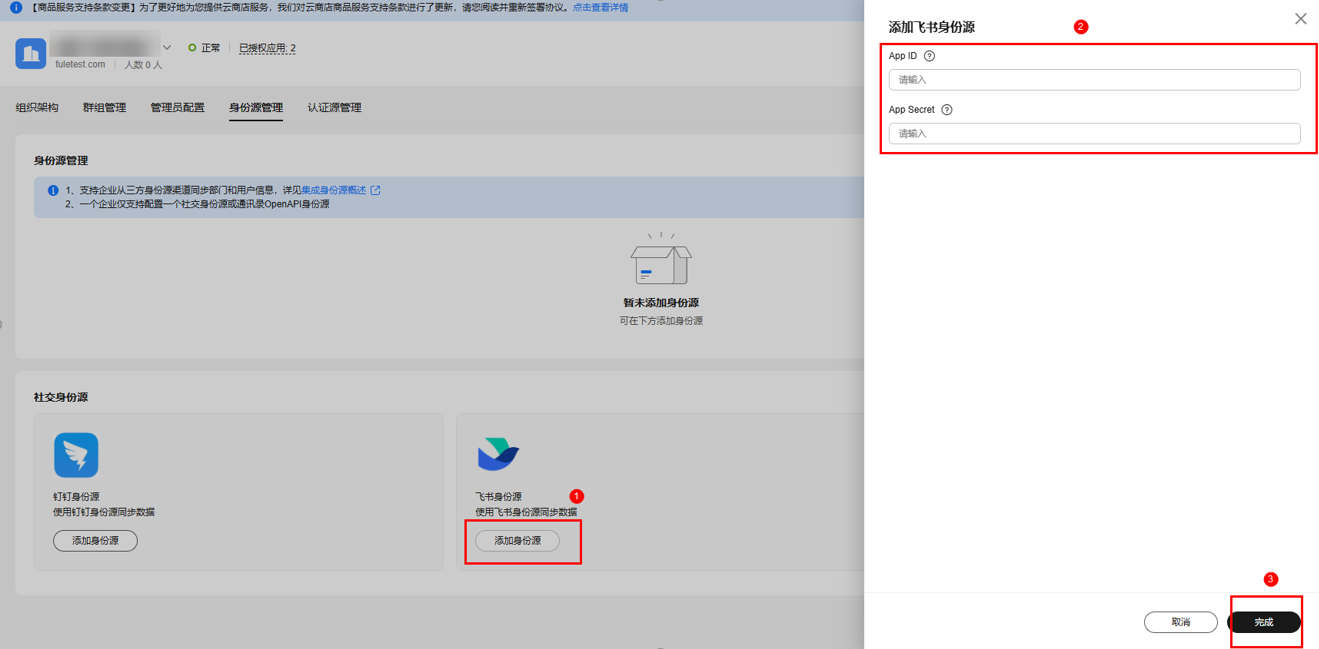The height and width of the screenshot is (649, 1319).
Task: Click the App ID input field
Action: coord(1094,80)
